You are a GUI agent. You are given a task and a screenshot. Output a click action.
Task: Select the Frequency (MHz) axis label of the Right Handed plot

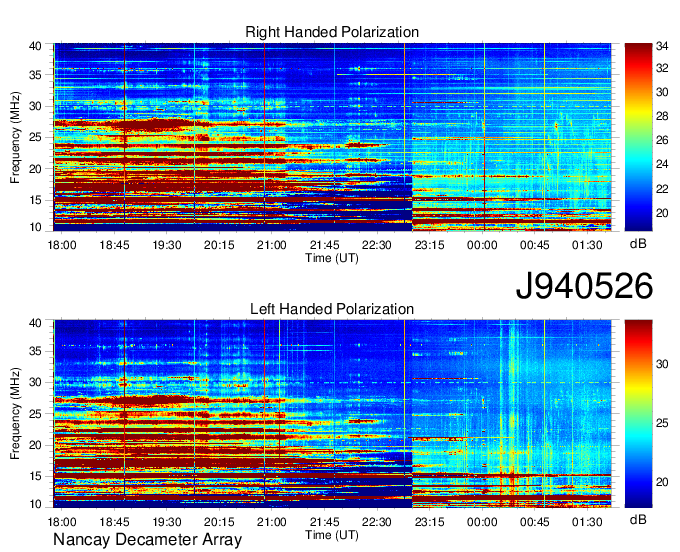point(15,137)
